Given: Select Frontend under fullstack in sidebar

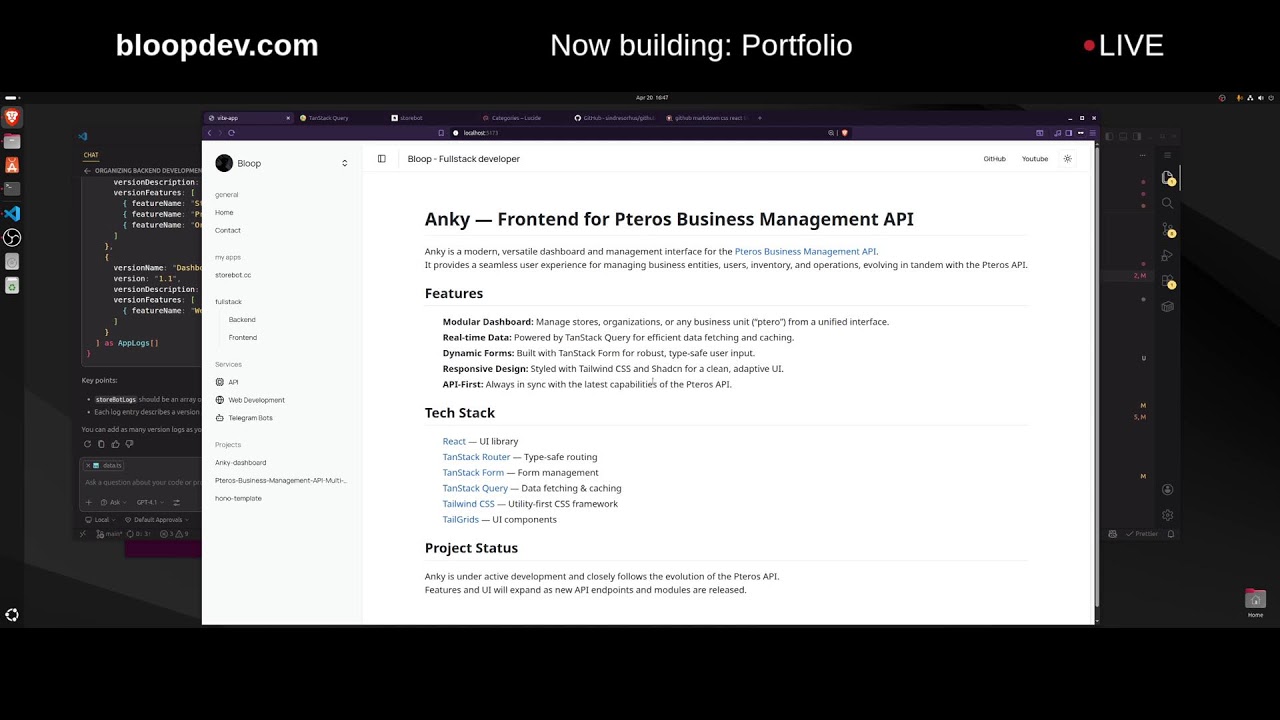Looking at the screenshot, I should 242,338.
